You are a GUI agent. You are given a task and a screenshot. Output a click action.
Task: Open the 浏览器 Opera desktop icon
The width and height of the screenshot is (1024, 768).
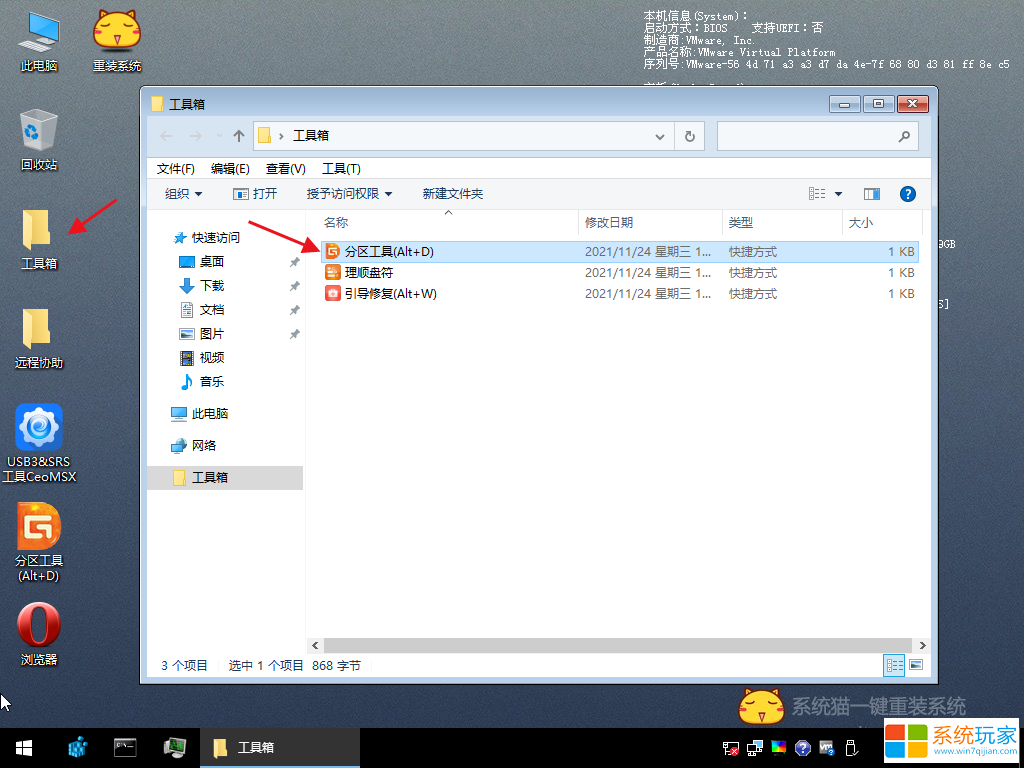click(x=39, y=634)
